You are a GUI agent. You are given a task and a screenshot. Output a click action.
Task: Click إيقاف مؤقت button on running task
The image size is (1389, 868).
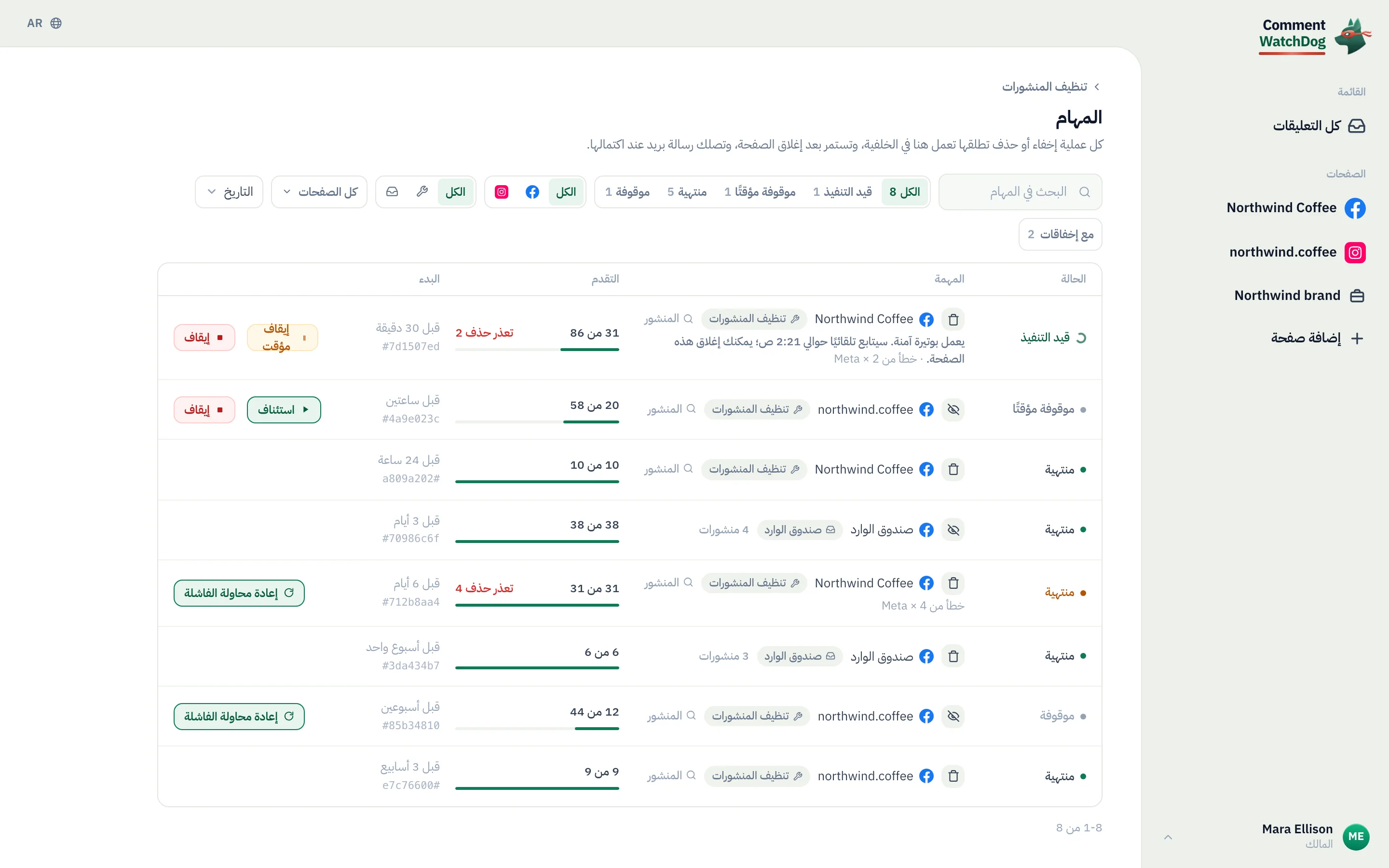[283, 338]
